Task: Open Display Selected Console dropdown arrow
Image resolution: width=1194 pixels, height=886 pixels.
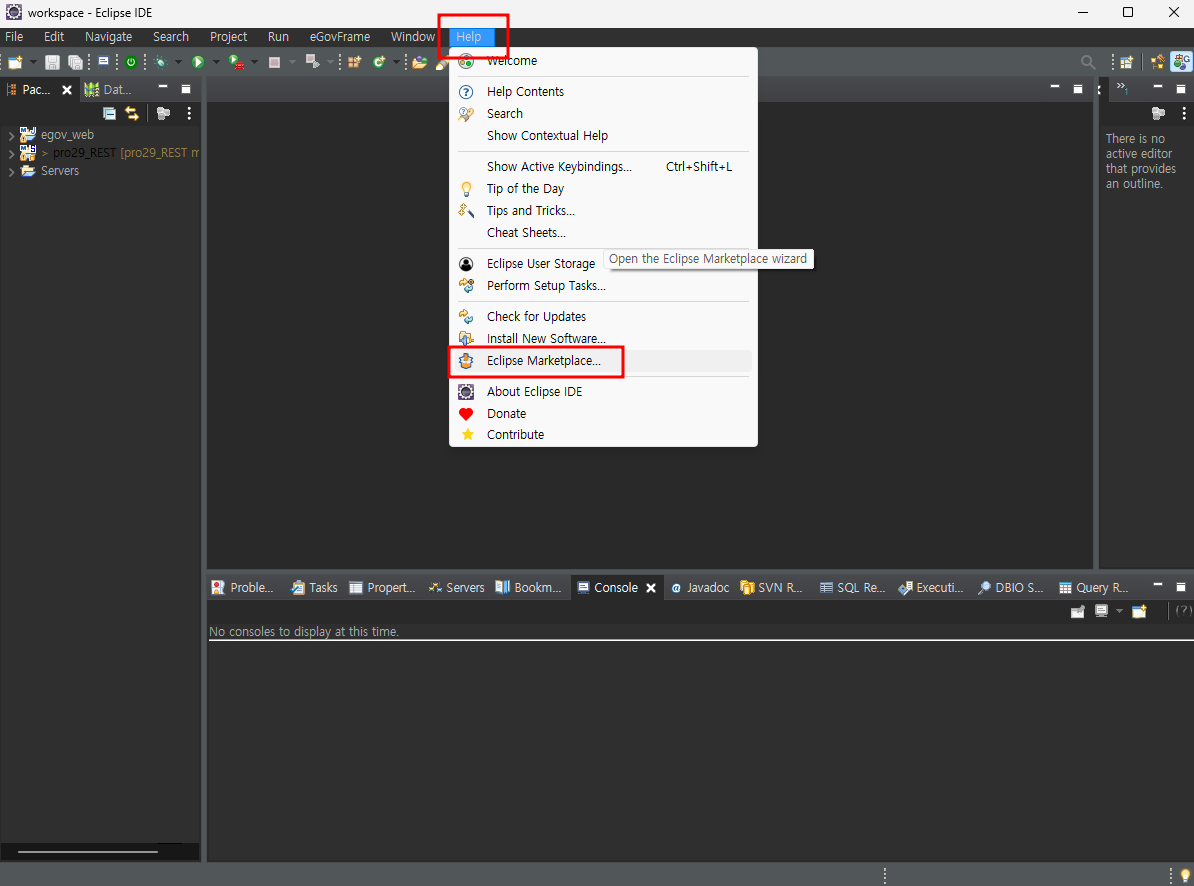Action: (x=1119, y=611)
